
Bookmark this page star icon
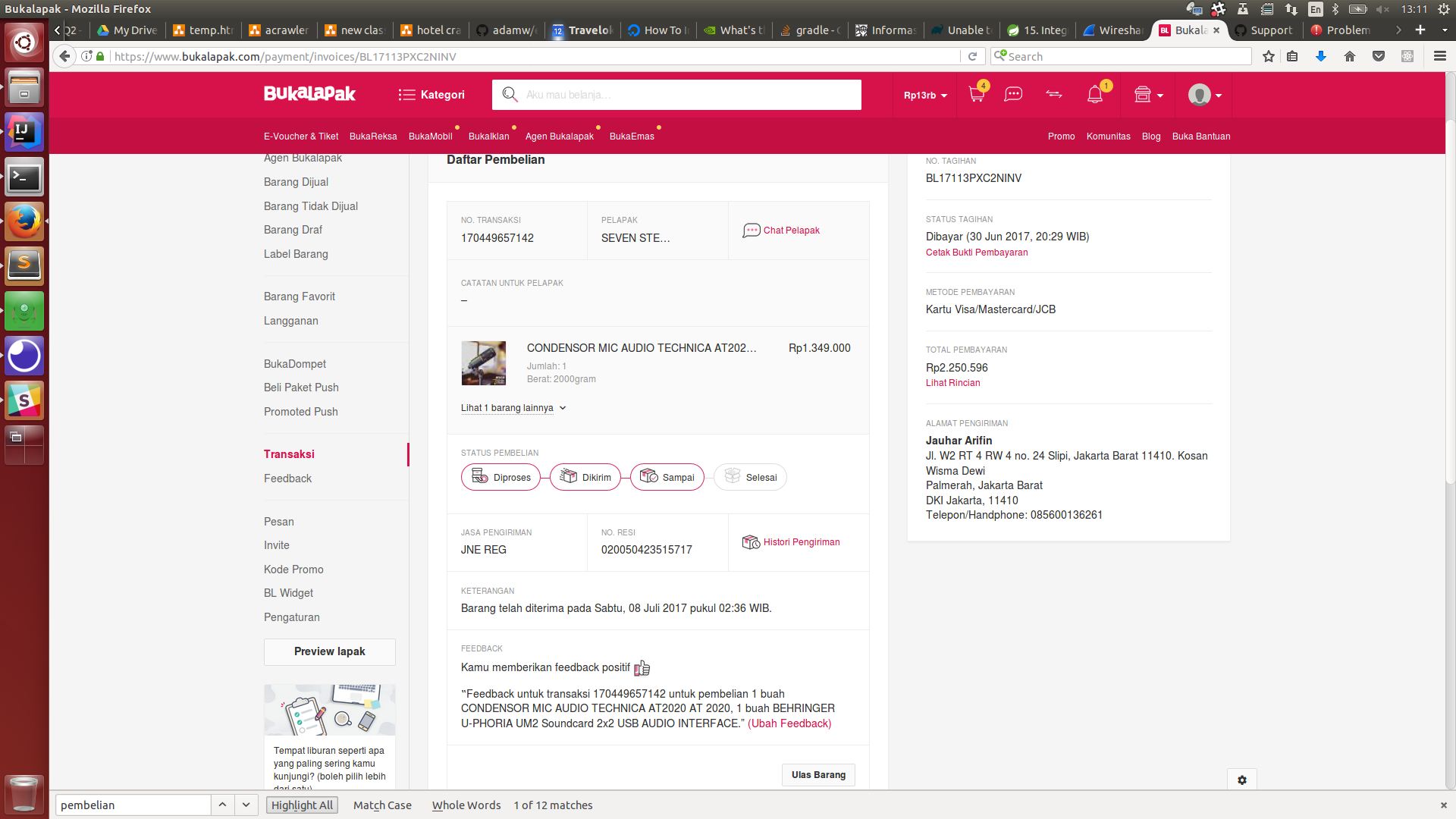[1268, 56]
